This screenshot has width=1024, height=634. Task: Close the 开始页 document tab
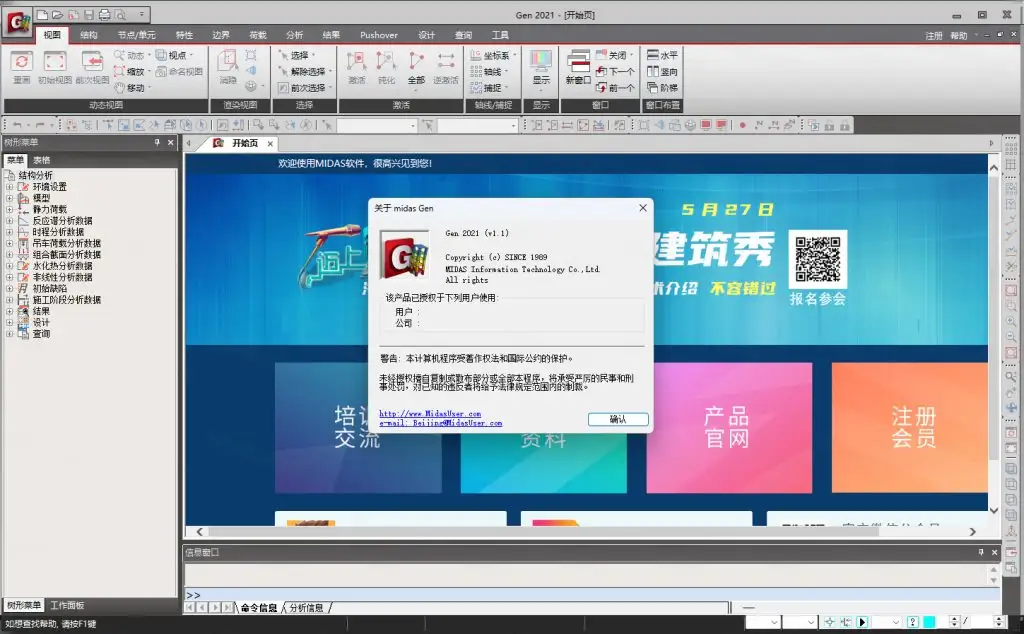coord(270,144)
